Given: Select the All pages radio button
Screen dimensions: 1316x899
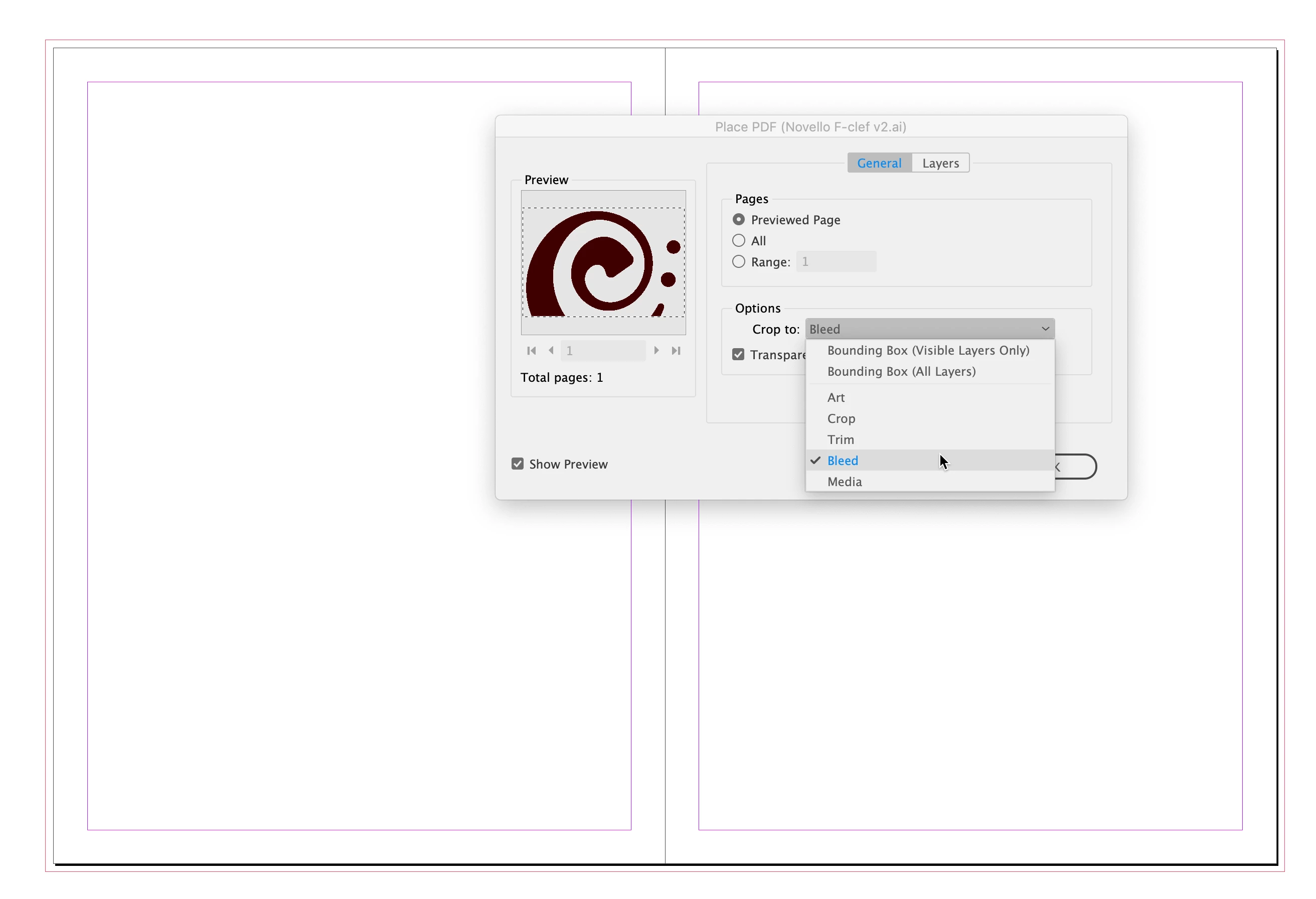Looking at the screenshot, I should tap(738, 240).
